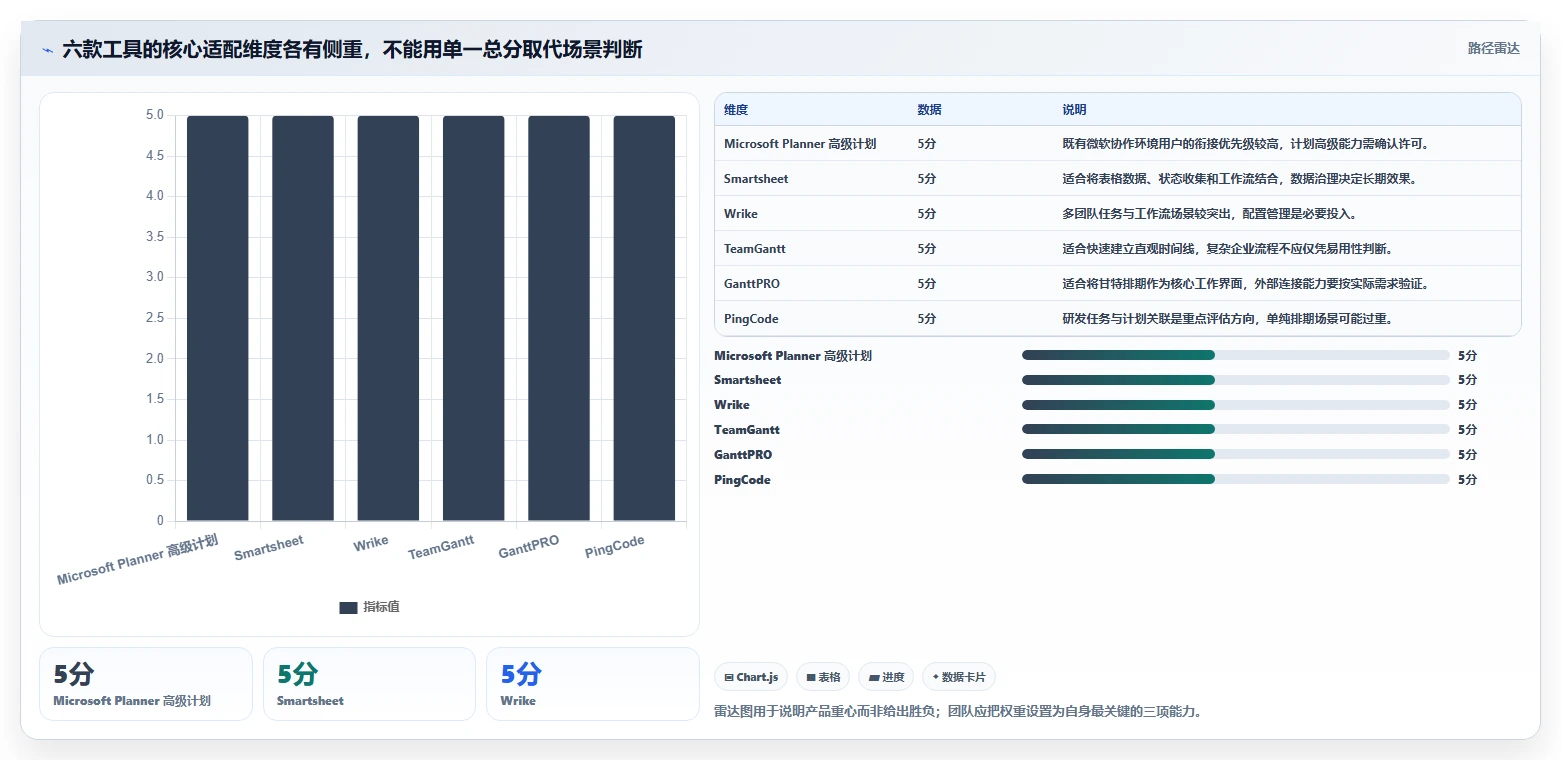Click the PingCode progress bar
1561x760 pixels.
tap(1236, 479)
